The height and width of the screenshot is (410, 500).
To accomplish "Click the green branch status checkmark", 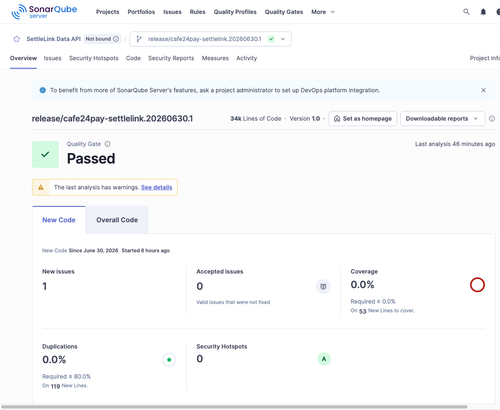I will tap(271, 39).
